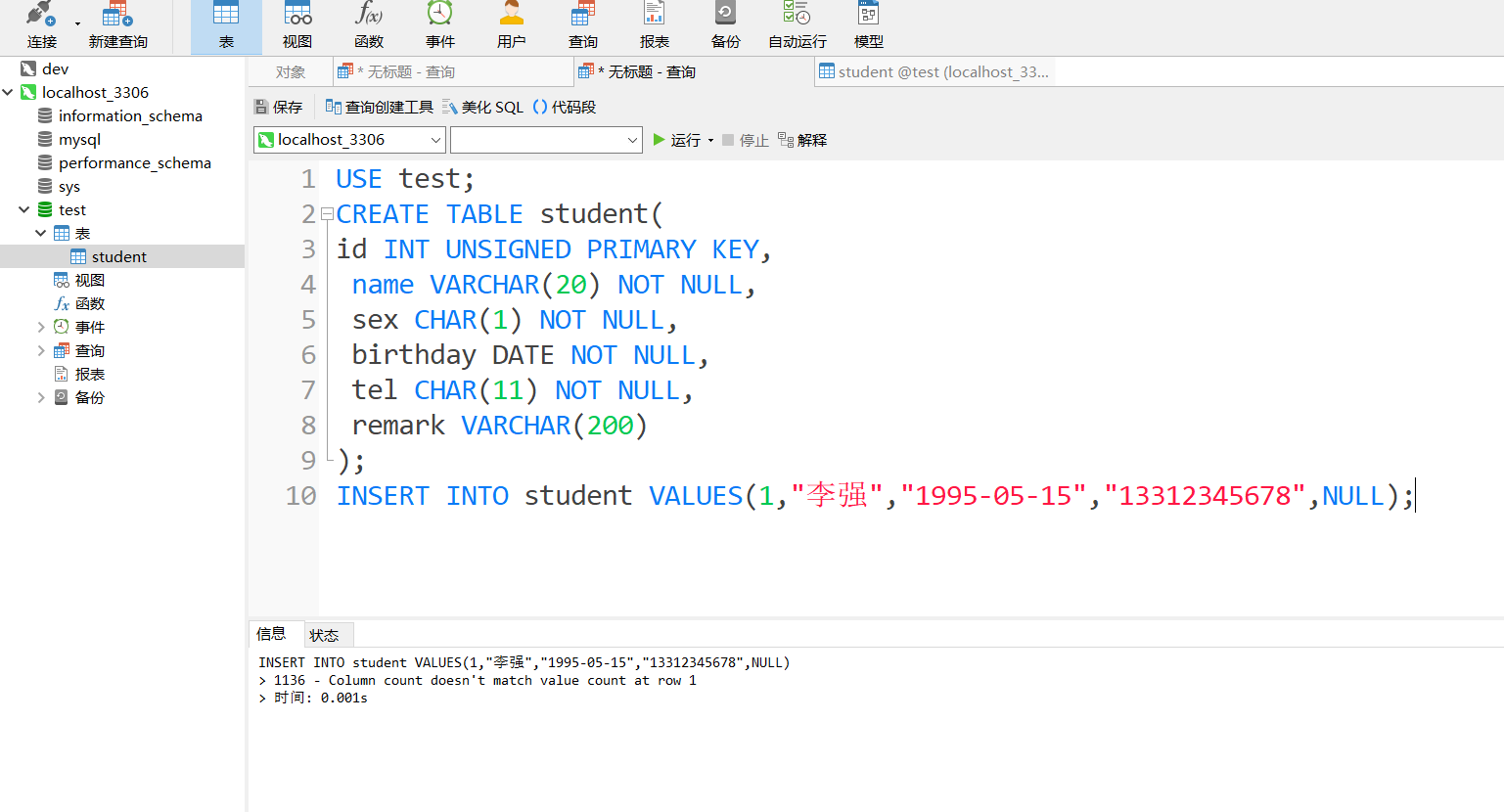Collapse the test database node
Screen dimensions: 1504x812
click(x=24, y=209)
